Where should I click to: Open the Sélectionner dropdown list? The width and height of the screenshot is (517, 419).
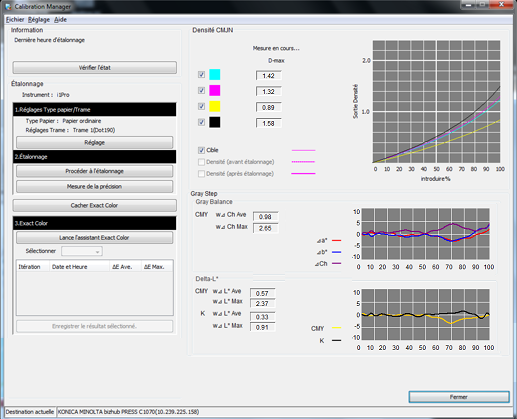click(x=82, y=251)
